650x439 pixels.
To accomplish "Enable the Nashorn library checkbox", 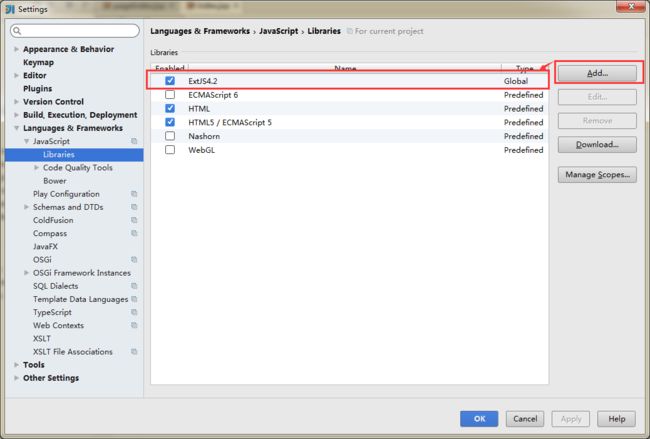I will 170,136.
